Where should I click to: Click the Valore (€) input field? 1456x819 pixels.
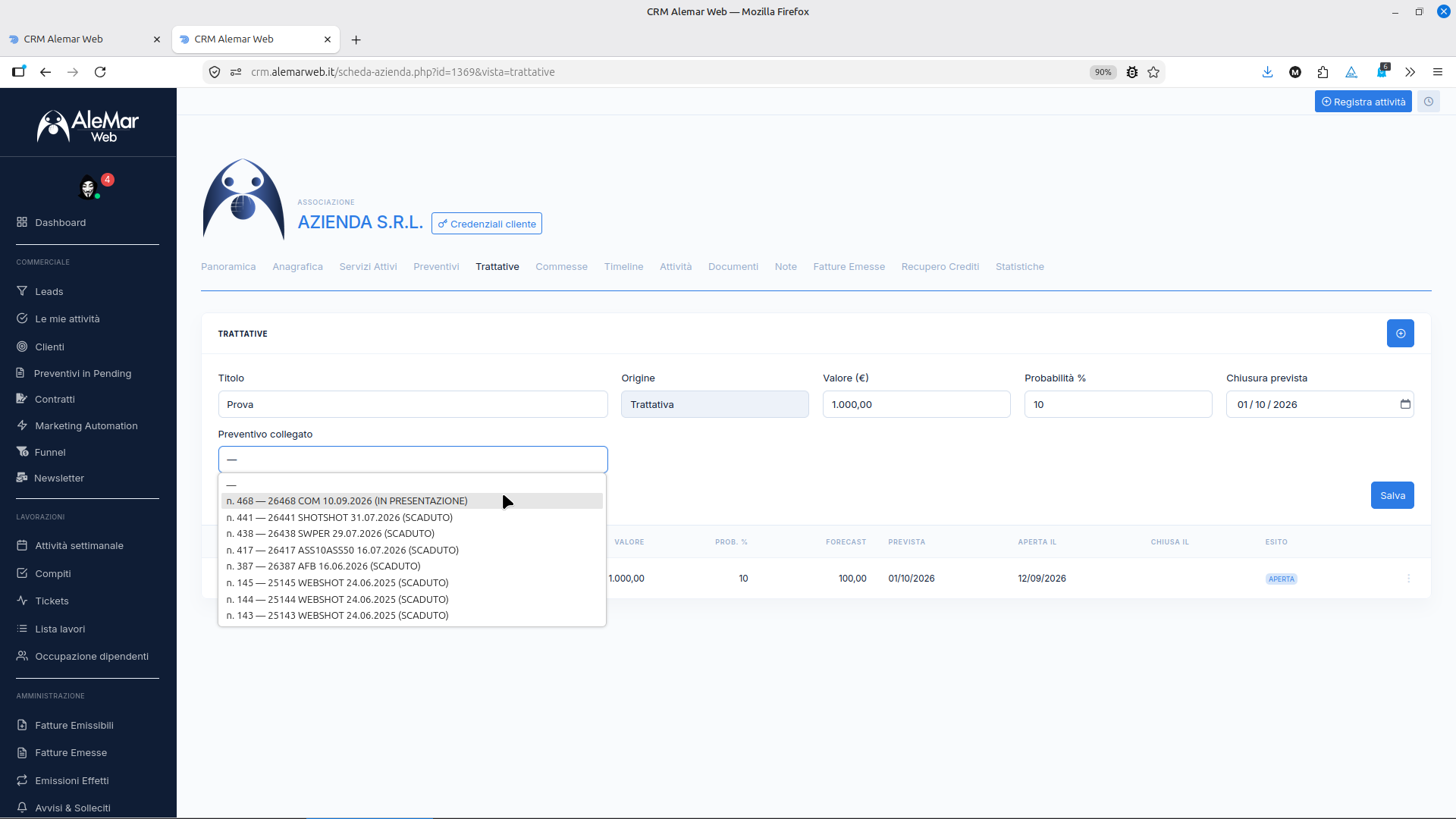916,404
